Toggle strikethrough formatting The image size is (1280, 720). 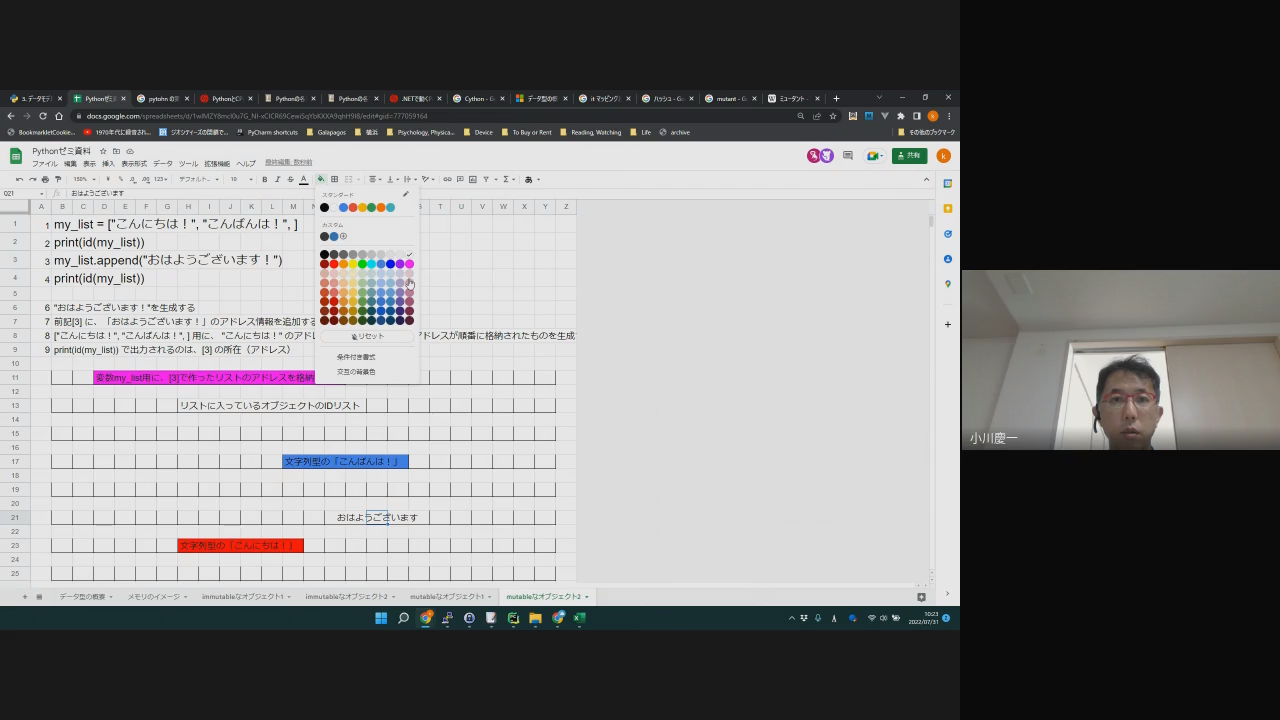pyautogui.click(x=290, y=180)
